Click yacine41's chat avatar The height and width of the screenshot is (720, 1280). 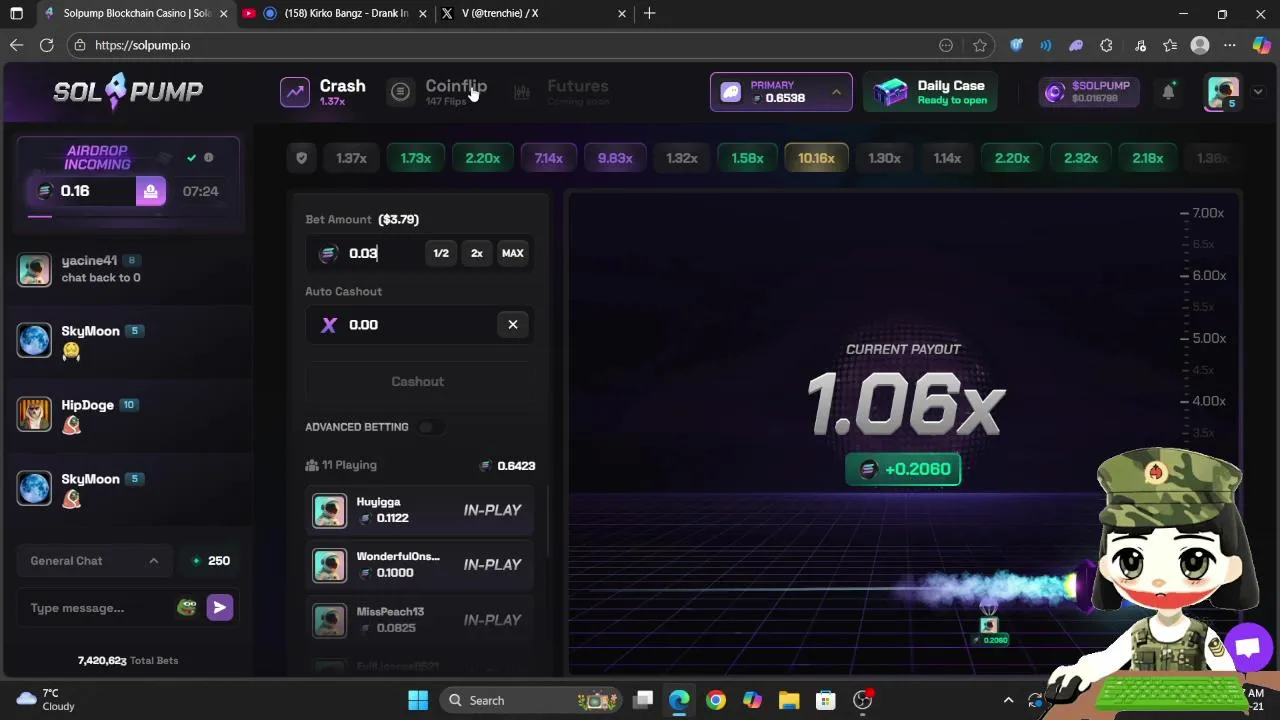pos(34,269)
